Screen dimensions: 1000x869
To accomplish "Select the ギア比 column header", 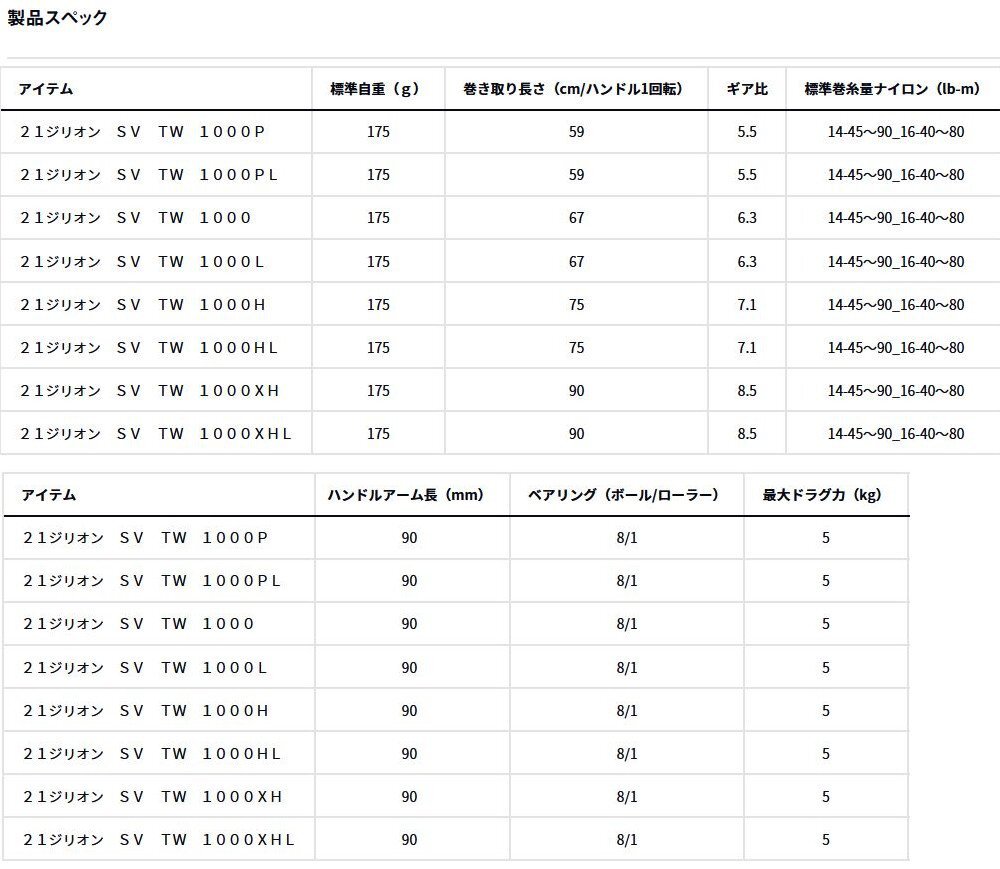I will [x=747, y=88].
